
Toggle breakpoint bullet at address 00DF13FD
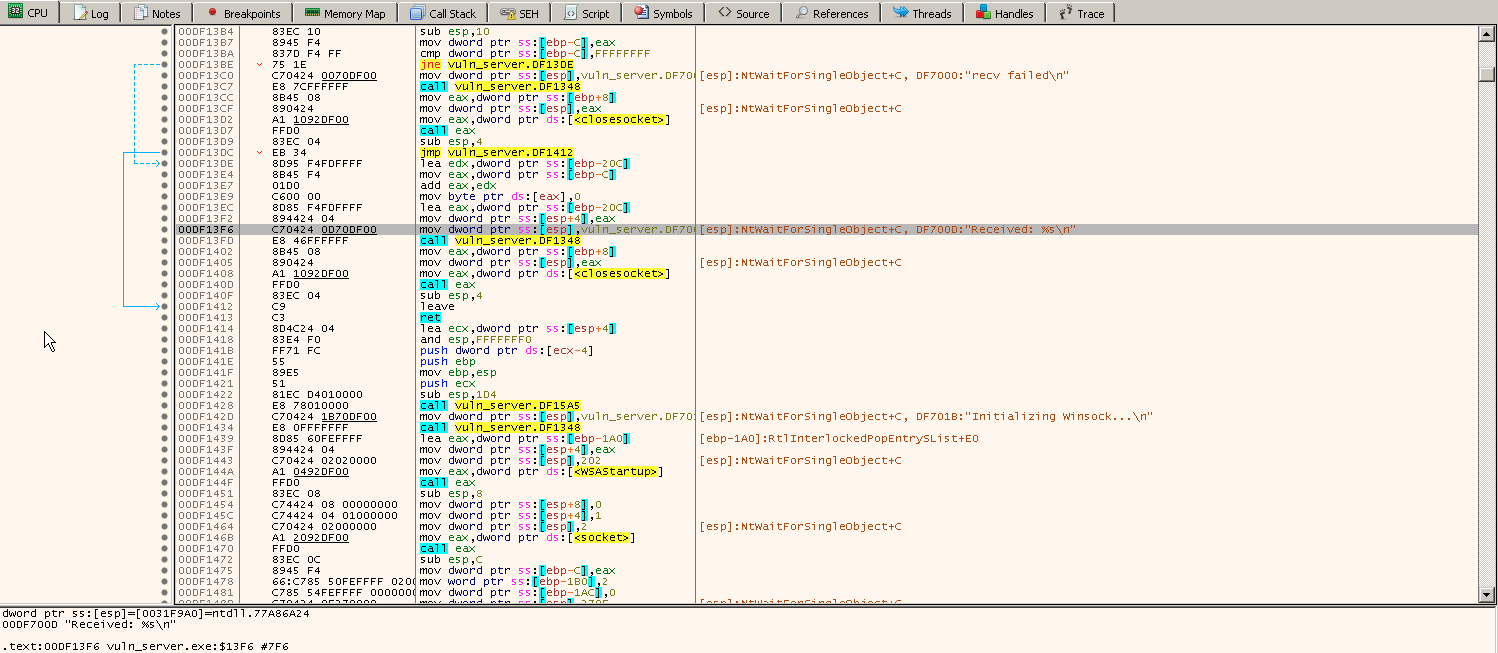(165, 240)
